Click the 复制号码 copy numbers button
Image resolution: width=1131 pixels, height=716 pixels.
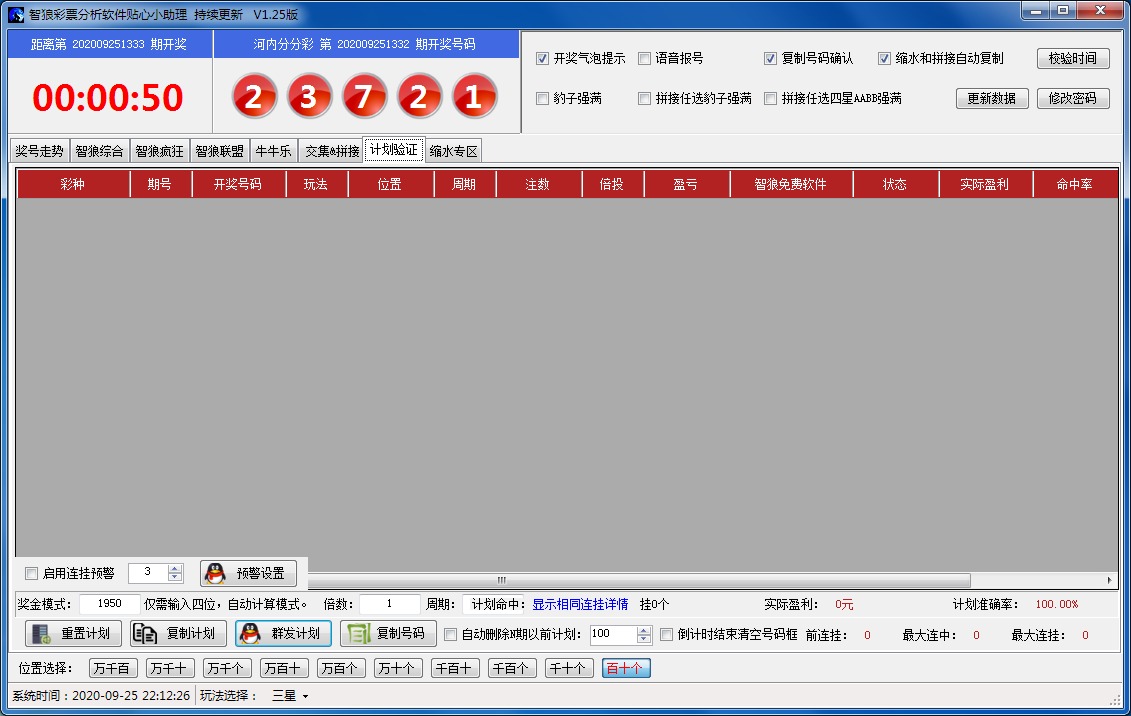point(388,634)
